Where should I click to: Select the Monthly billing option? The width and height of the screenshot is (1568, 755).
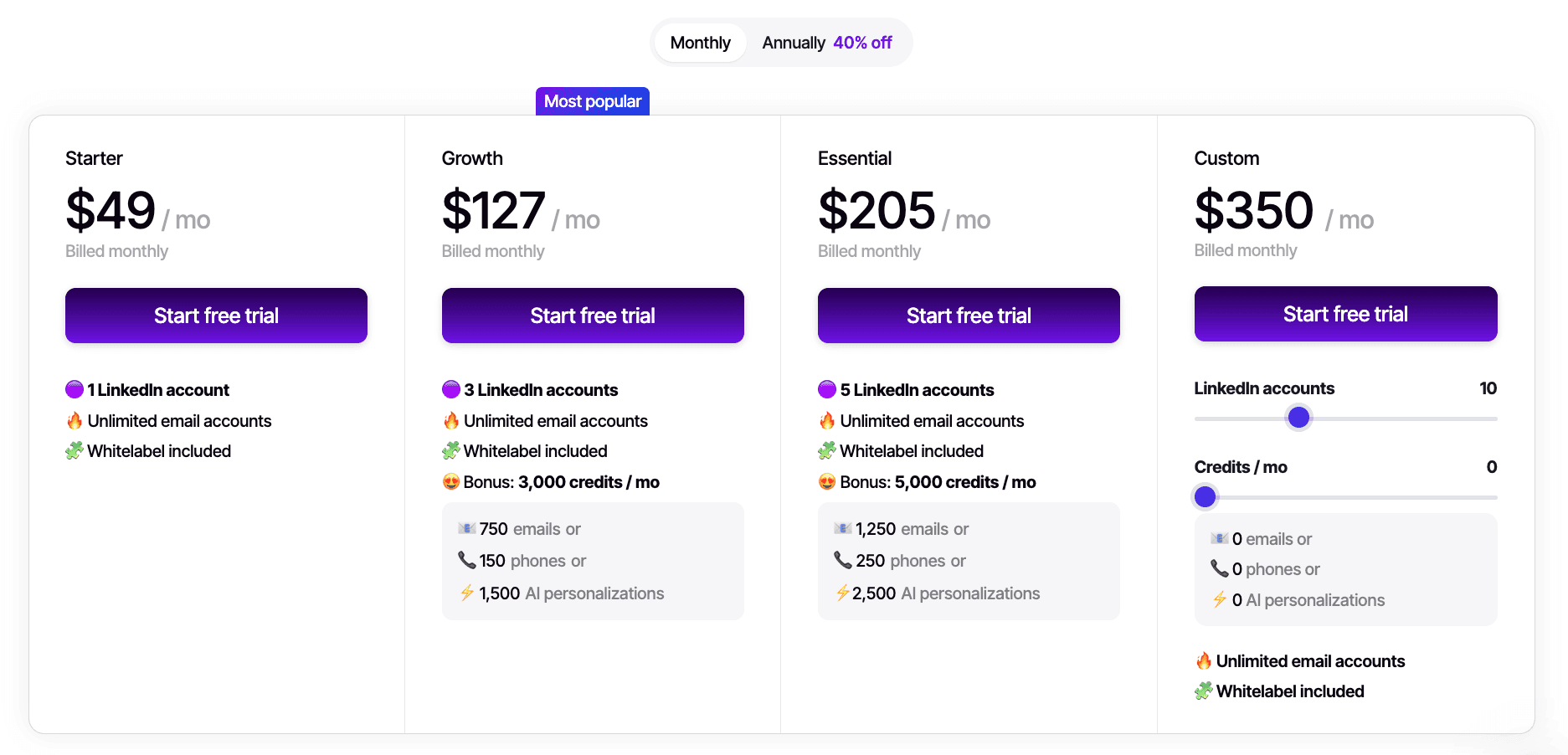(700, 42)
